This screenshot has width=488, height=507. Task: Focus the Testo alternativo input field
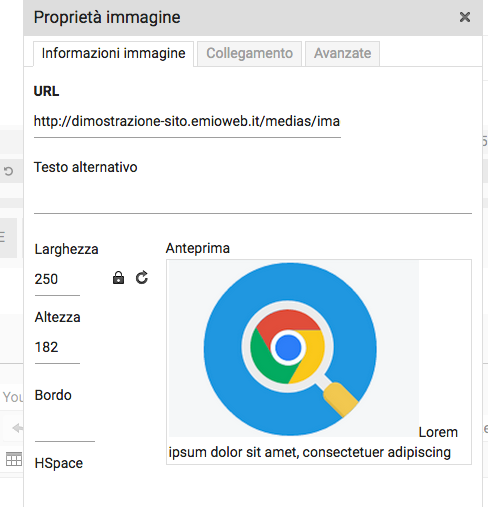[x=253, y=198]
